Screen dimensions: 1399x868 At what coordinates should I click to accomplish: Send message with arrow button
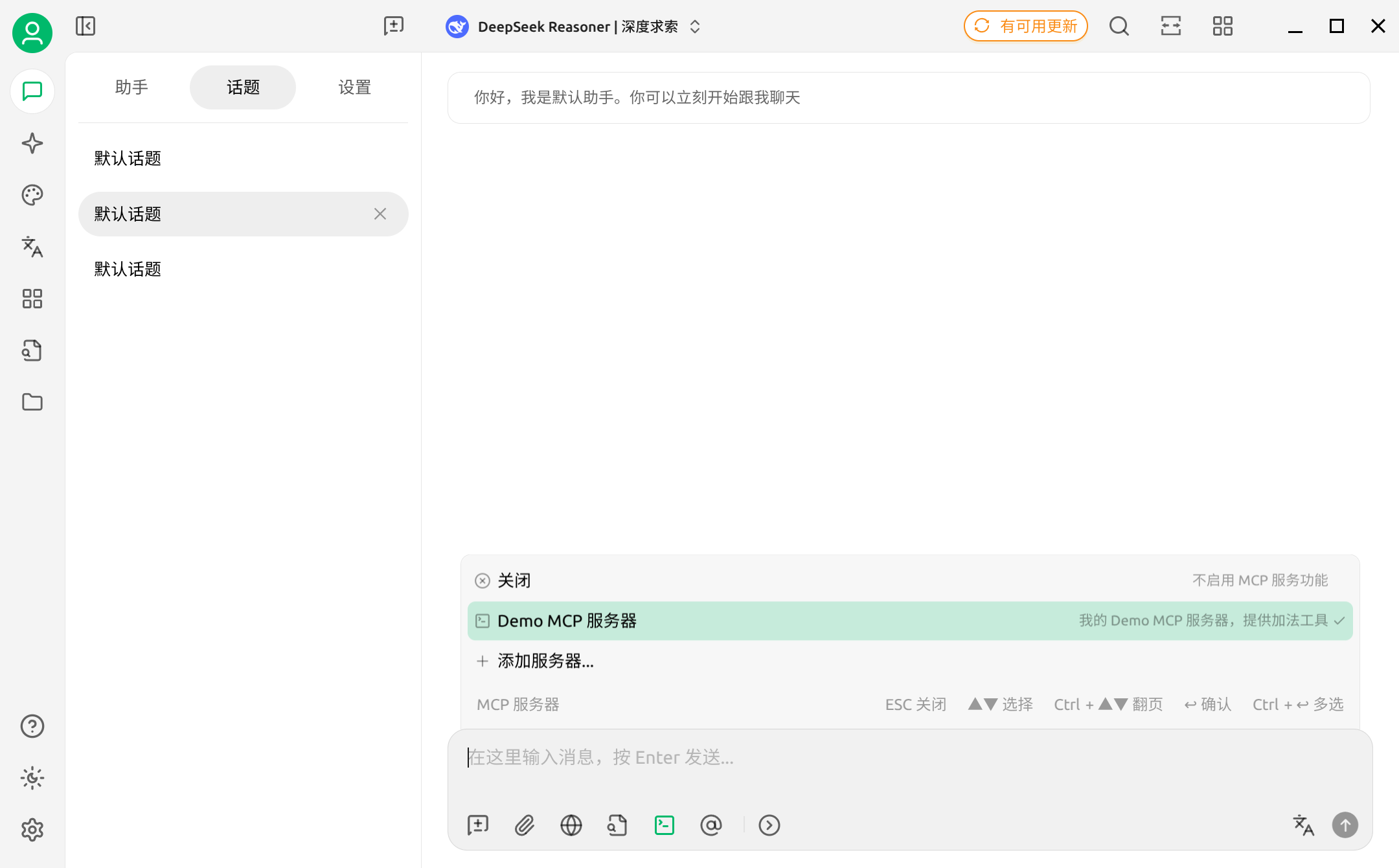(x=1345, y=825)
